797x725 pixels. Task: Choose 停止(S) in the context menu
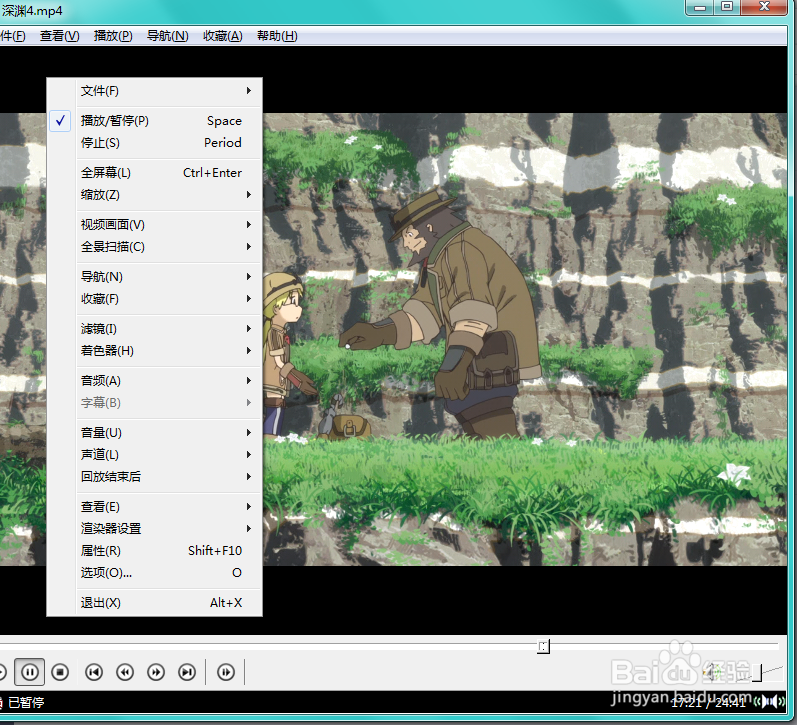tap(155, 143)
